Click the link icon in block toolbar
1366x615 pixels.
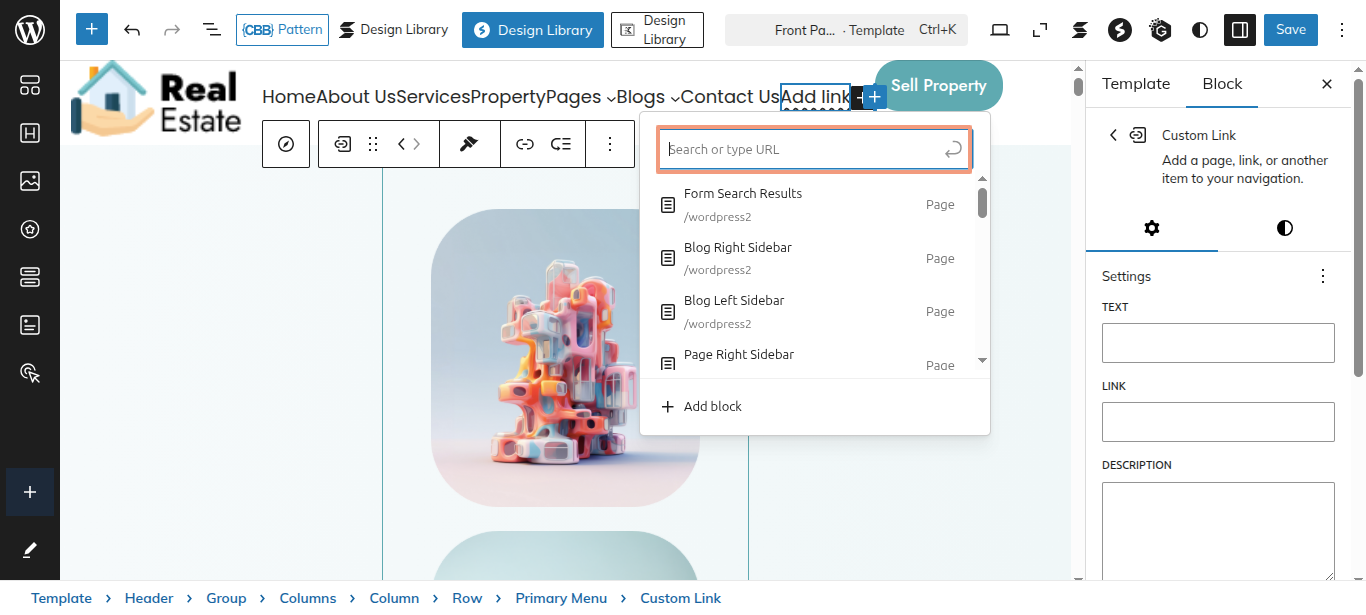click(x=524, y=144)
